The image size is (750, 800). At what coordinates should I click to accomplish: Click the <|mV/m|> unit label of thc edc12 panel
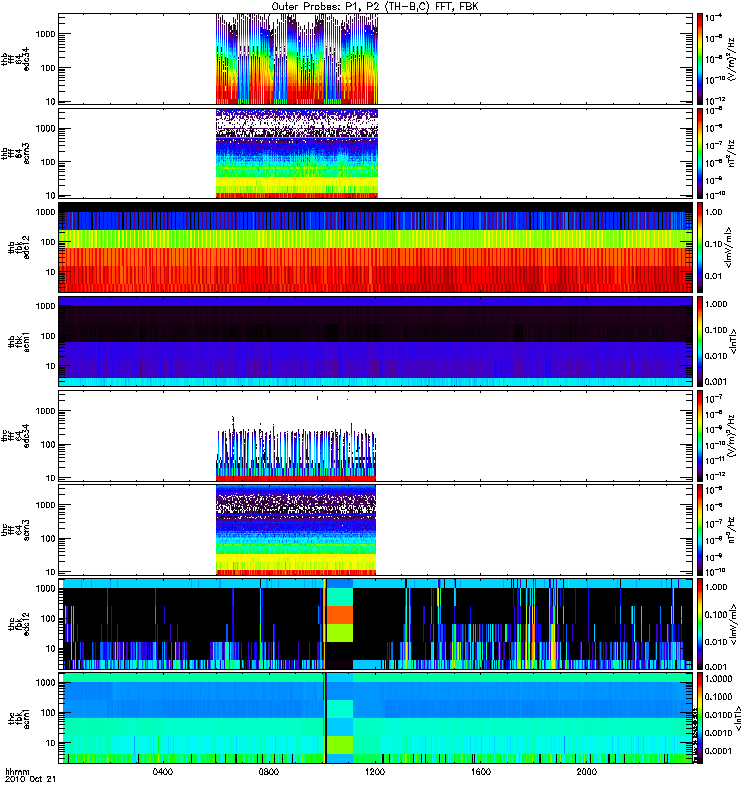[735, 624]
